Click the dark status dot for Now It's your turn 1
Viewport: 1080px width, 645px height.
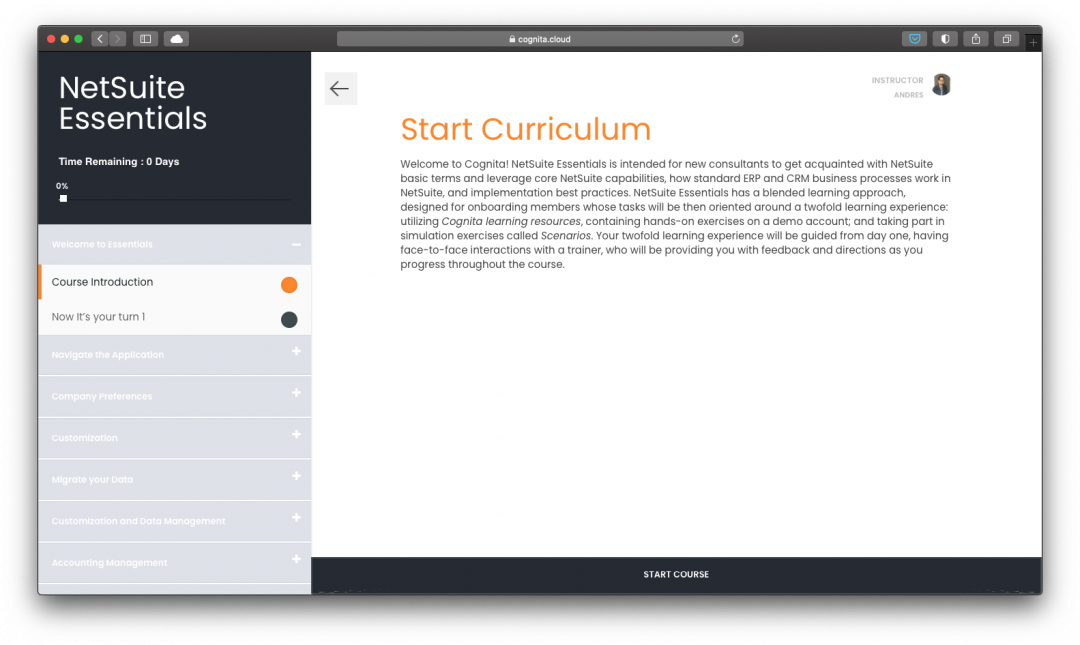[289, 319]
